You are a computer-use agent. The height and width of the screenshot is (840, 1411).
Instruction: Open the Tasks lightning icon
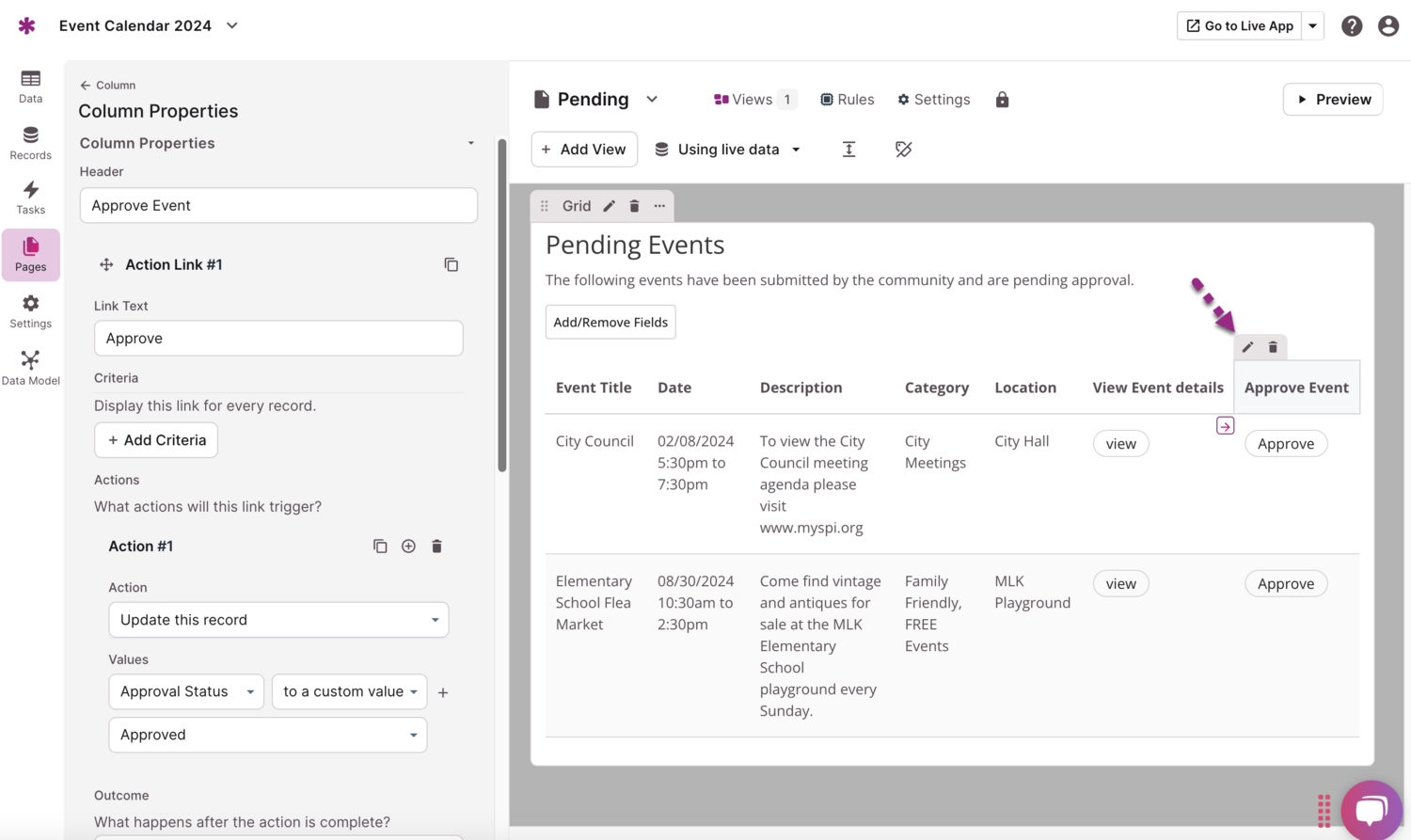30,198
